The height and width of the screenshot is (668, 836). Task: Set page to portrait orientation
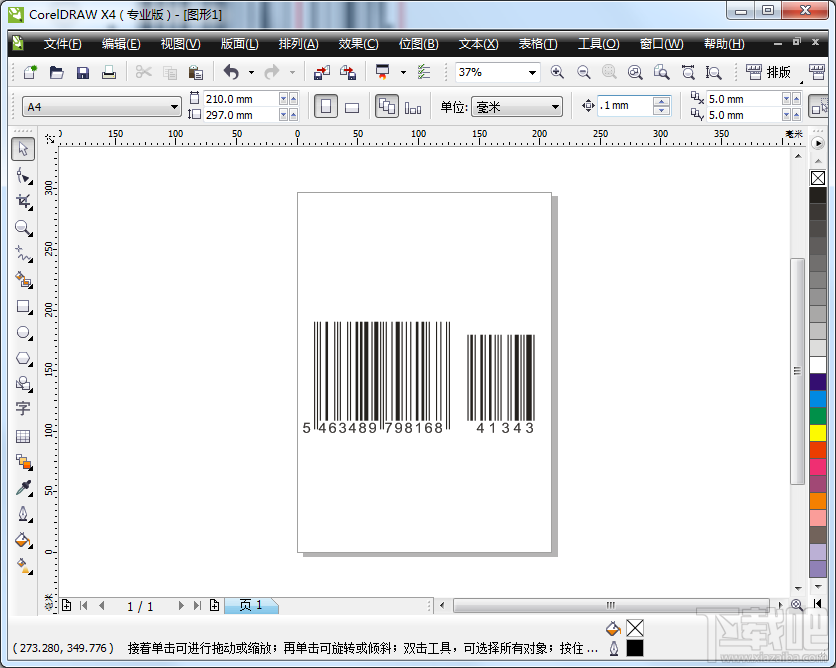326,107
